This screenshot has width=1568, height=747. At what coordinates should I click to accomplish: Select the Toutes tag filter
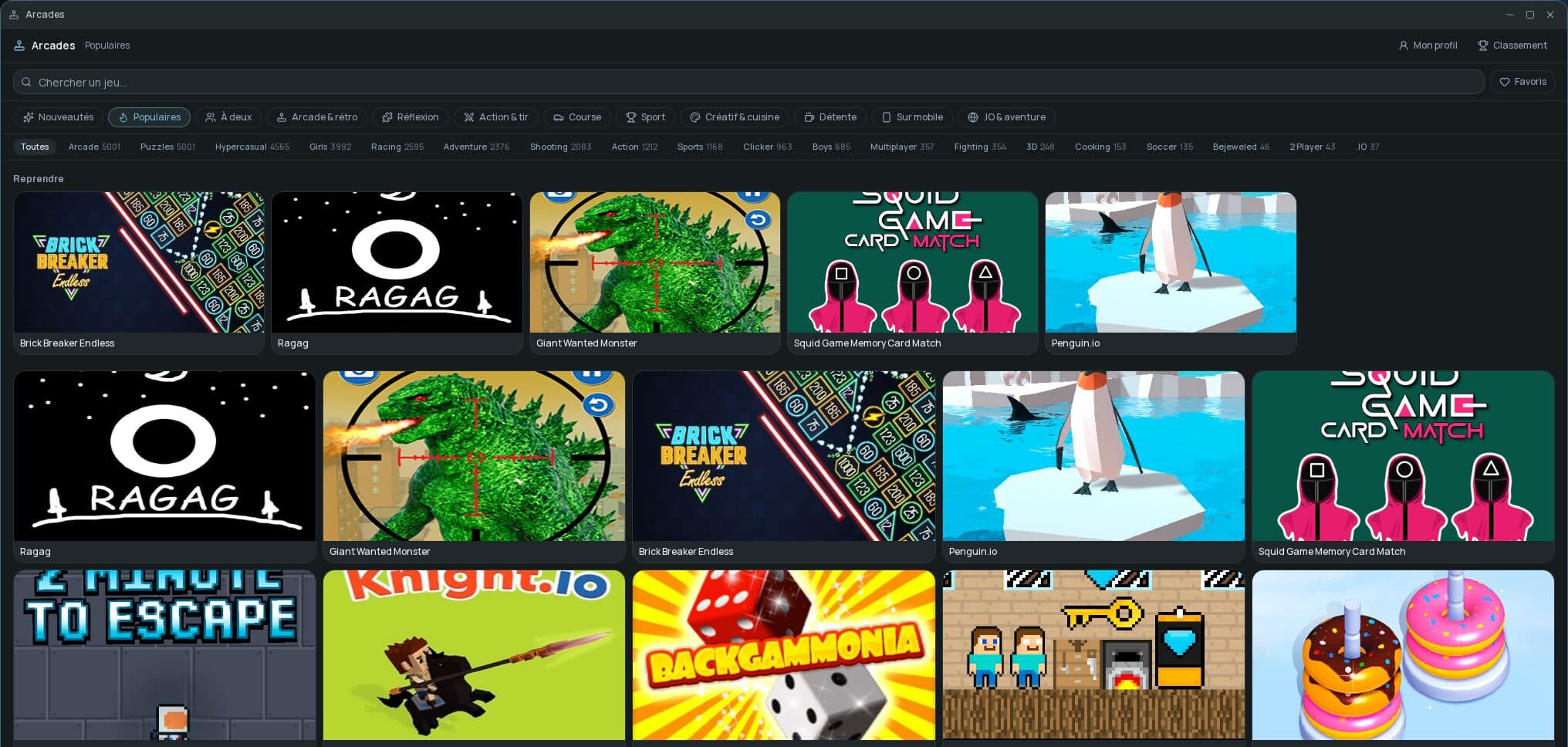point(35,147)
